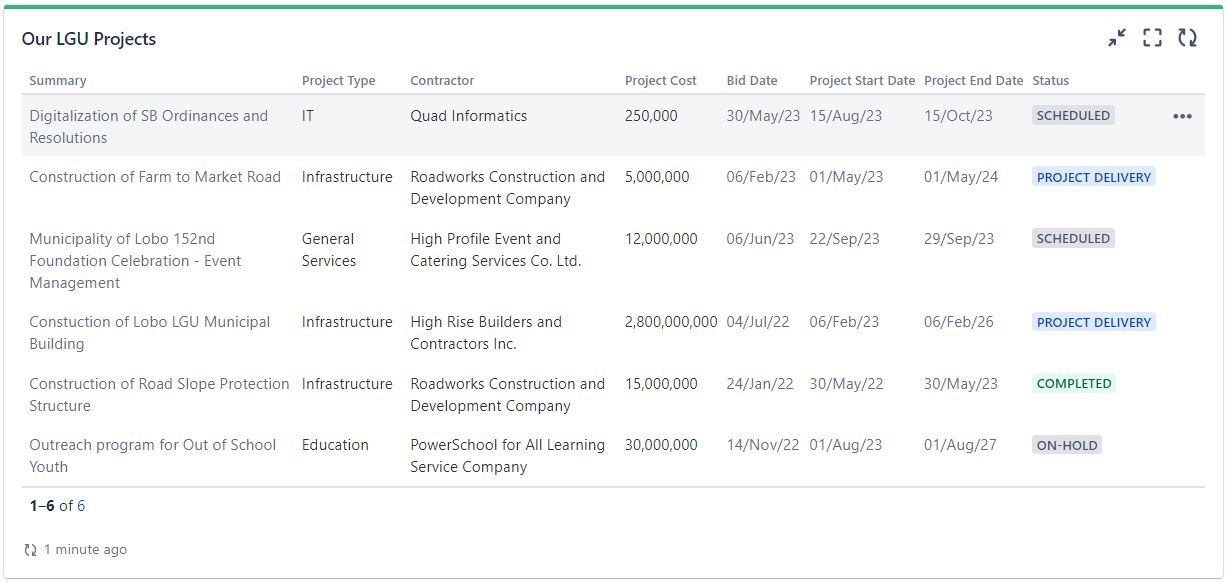
Task: Click PROJECT DELIVERY badge for Farm to Market Road
Action: point(1093,178)
